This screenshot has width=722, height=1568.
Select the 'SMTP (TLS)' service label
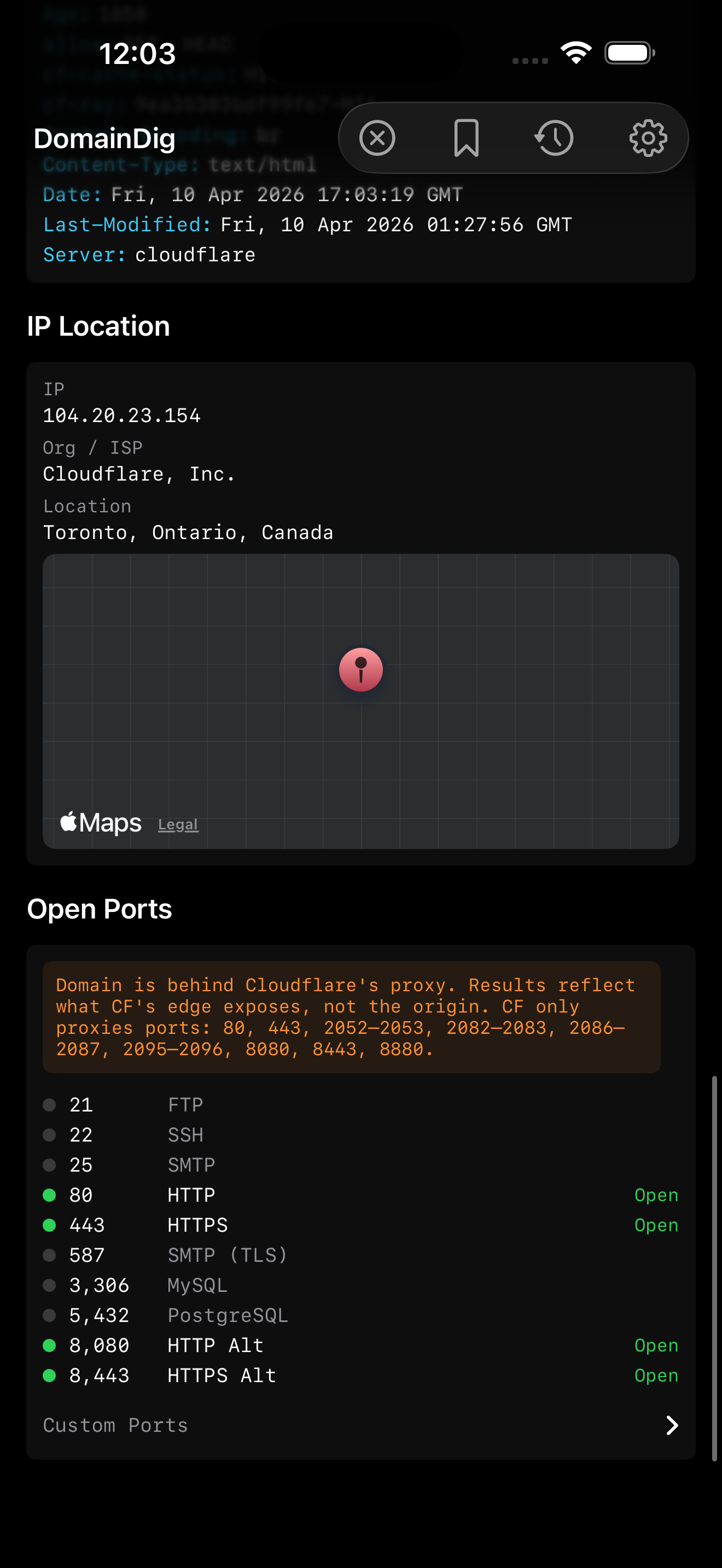(x=228, y=1255)
